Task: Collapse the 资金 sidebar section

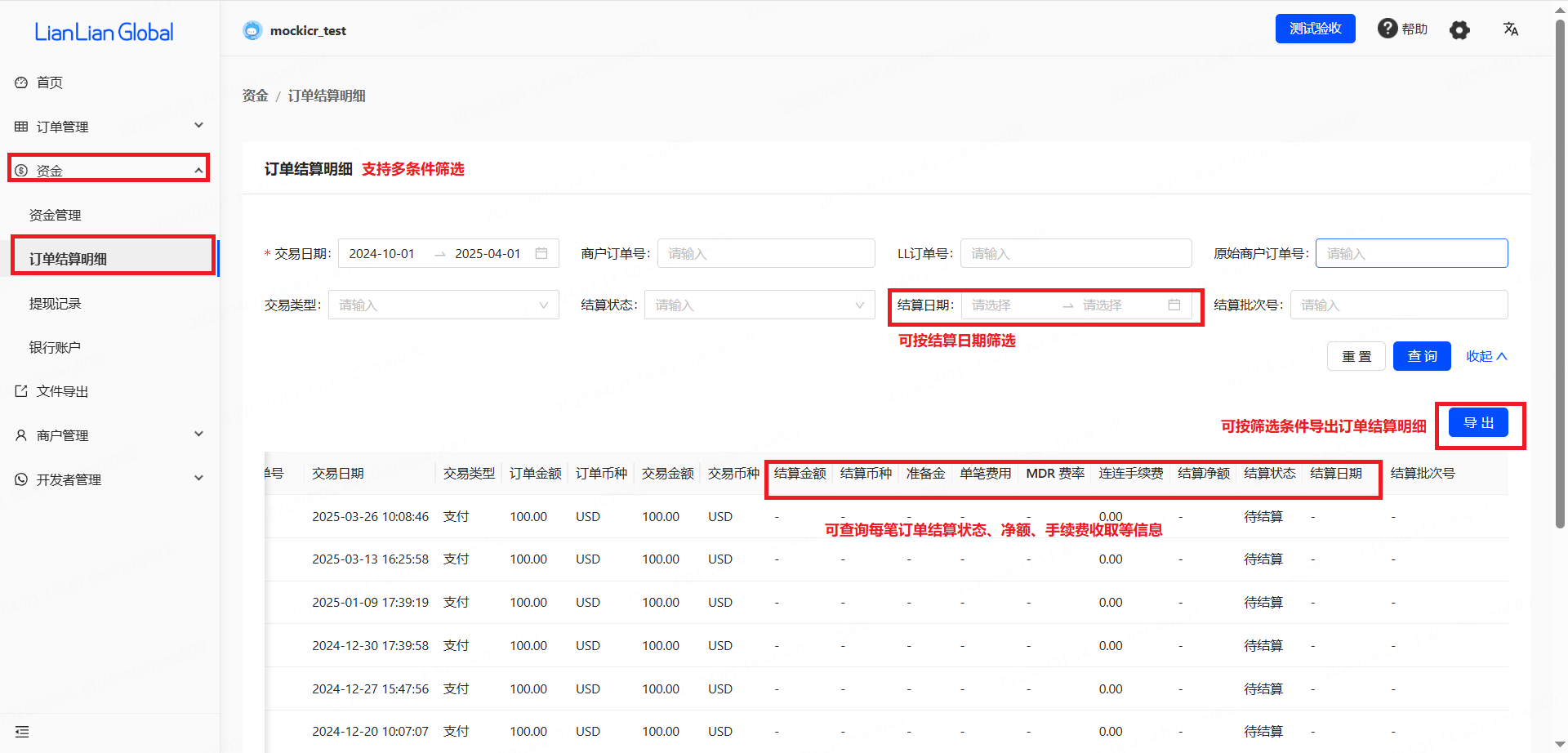Action: (109, 170)
